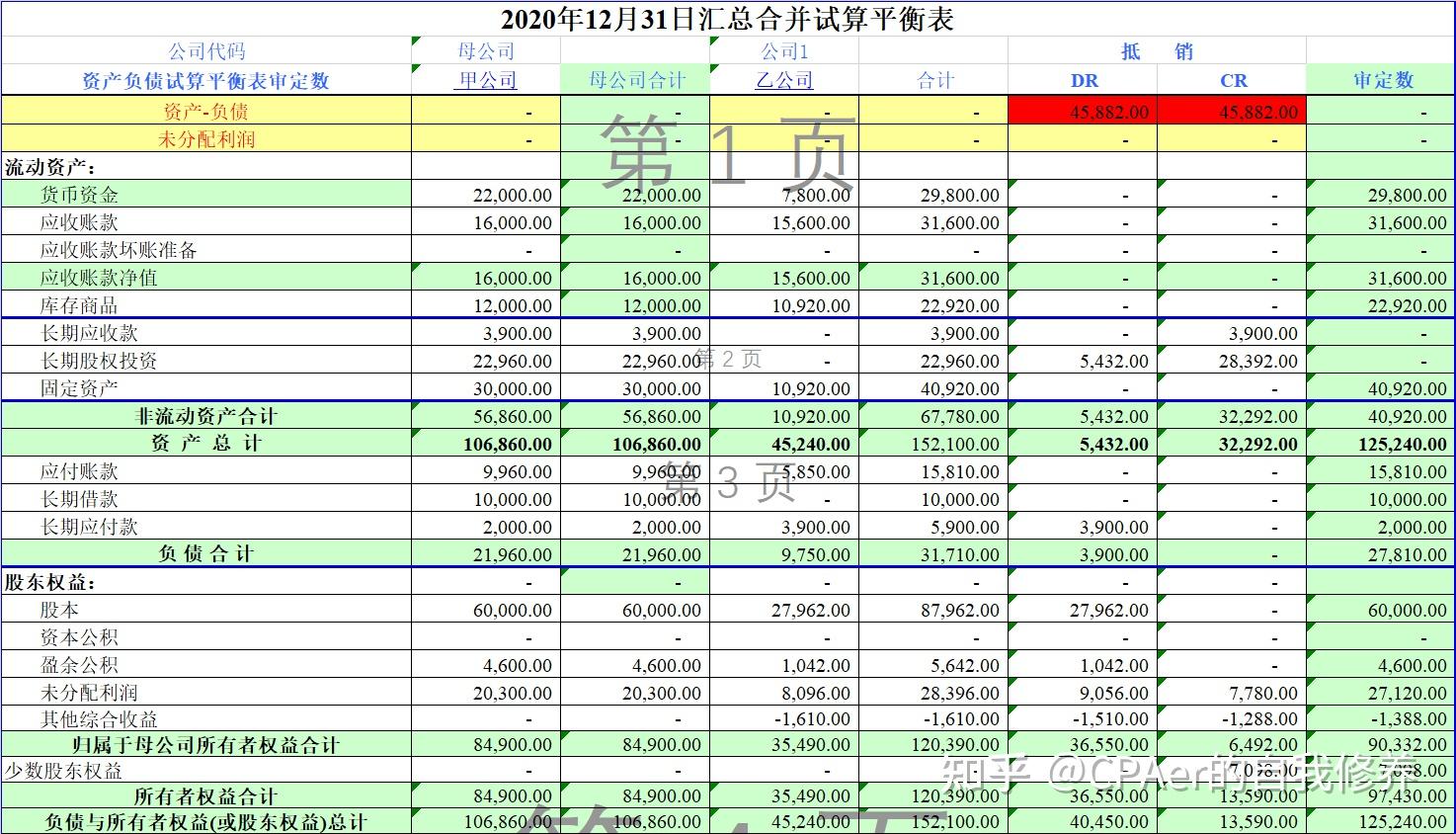Click the 资本公积 row label

[x=79, y=637]
